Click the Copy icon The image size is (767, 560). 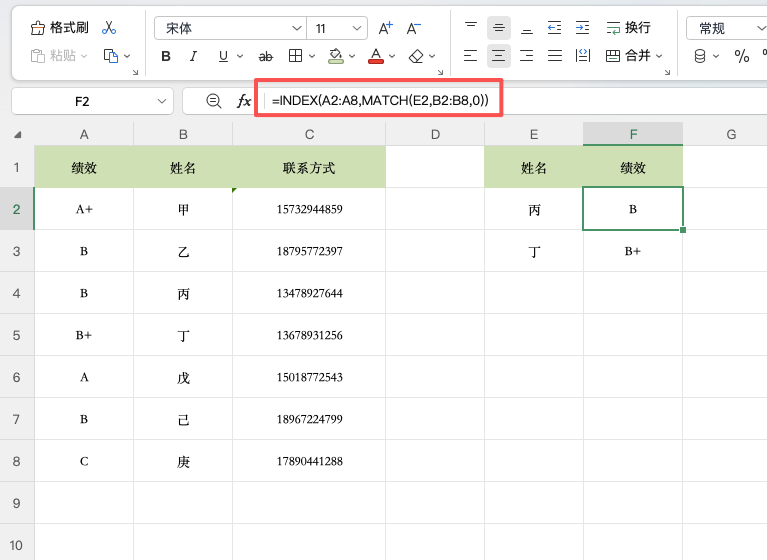click(x=111, y=56)
